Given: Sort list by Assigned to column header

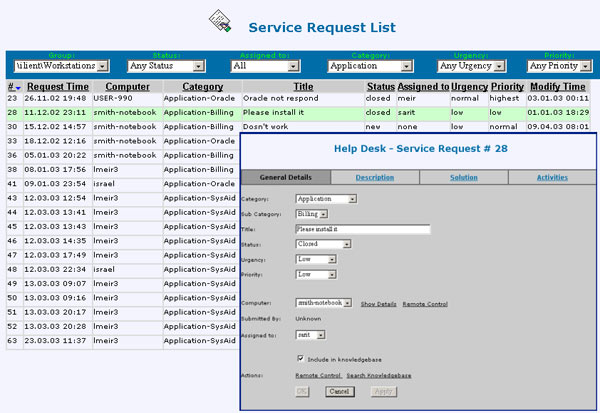Looking at the screenshot, I should point(423,87).
